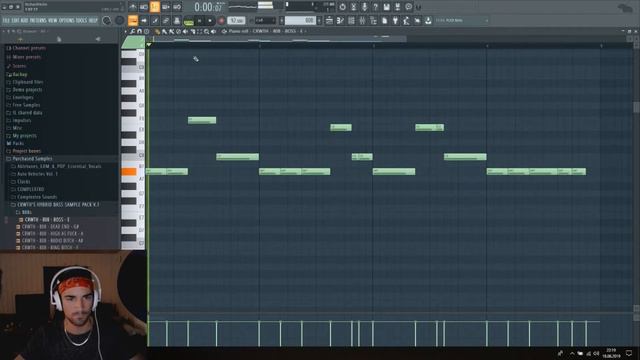Expand the Purchased Samples folder

32,158
